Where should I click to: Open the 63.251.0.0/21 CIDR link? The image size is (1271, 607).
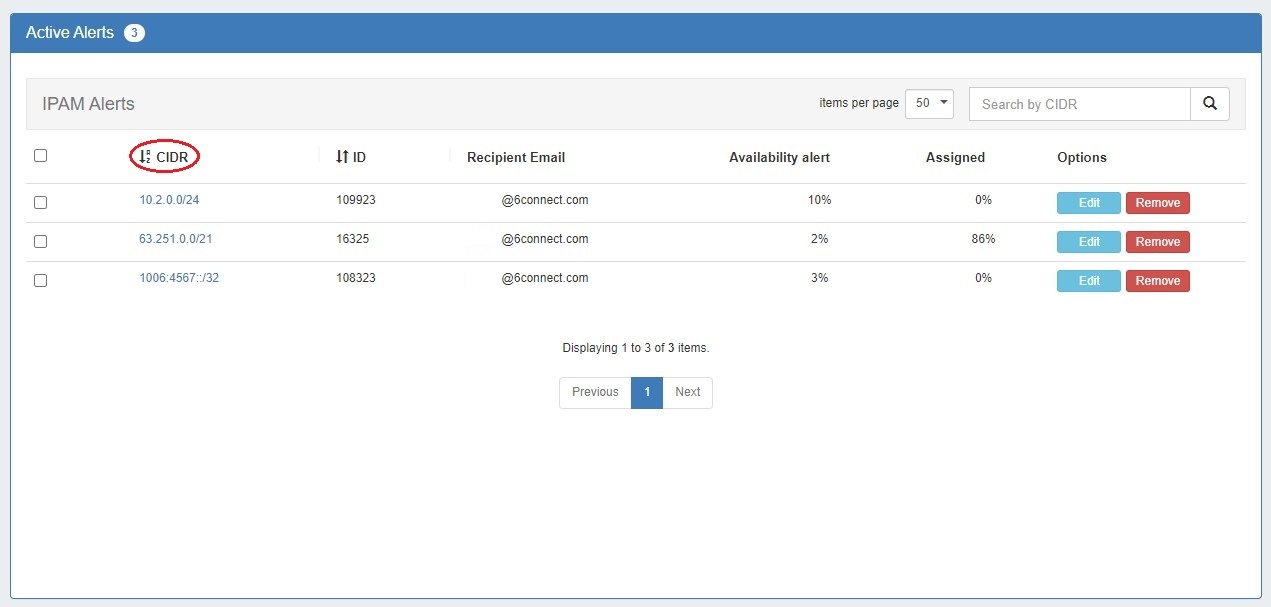(x=175, y=239)
